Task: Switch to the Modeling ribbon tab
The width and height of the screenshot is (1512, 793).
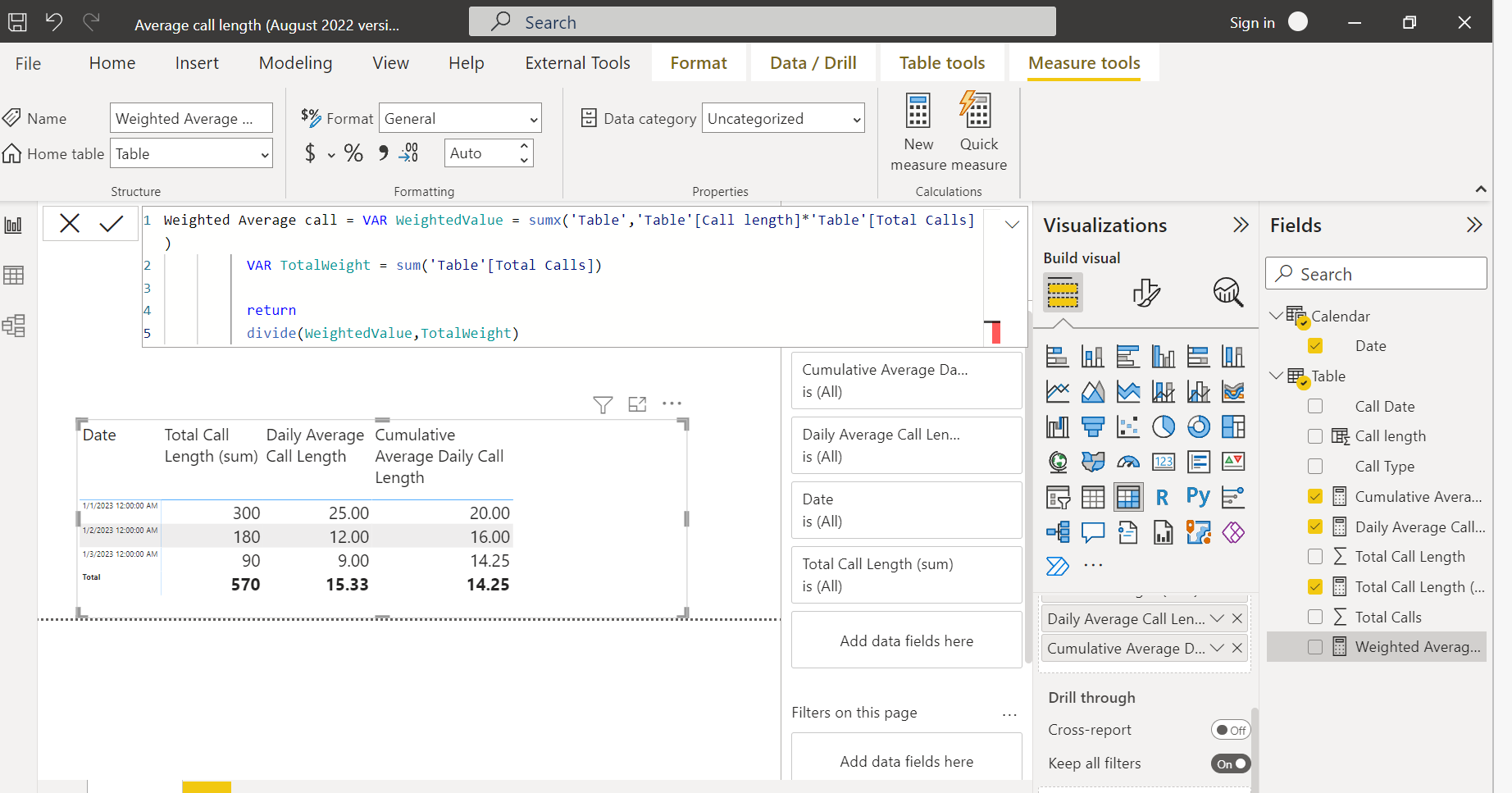Action: (x=295, y=63)
